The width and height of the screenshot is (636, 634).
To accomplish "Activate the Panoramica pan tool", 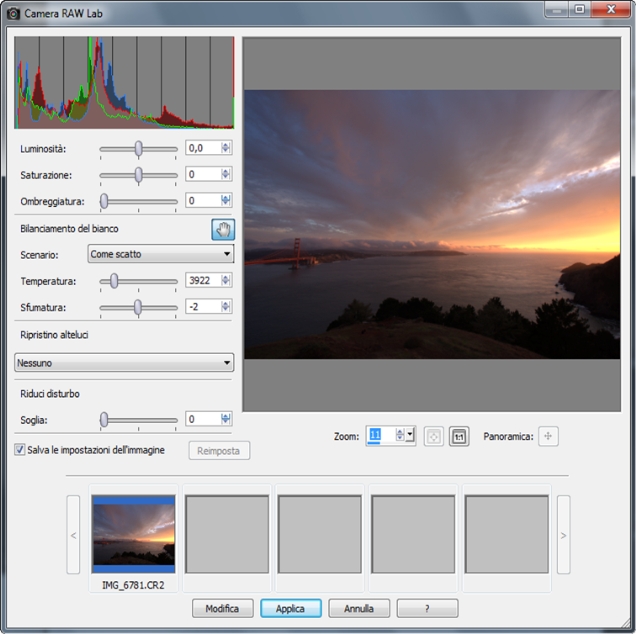I will pos(548,436).
